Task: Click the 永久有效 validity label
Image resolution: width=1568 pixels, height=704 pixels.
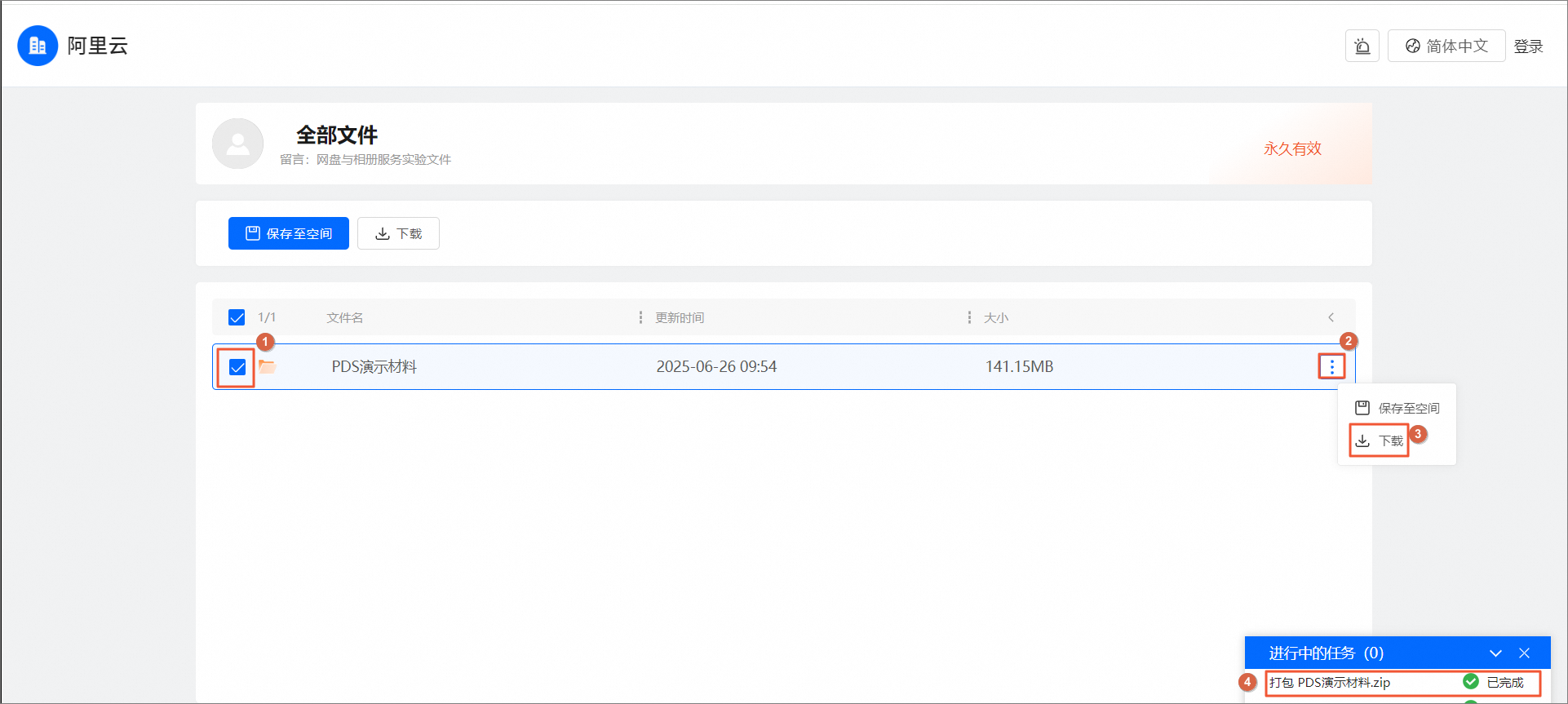Action: (1292, 148)
